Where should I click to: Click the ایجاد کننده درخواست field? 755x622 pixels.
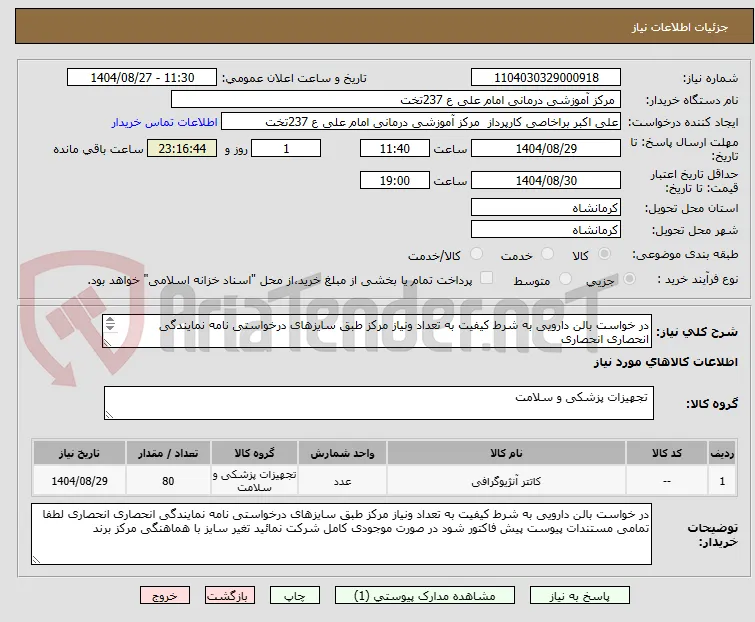[x=421, y=122]
